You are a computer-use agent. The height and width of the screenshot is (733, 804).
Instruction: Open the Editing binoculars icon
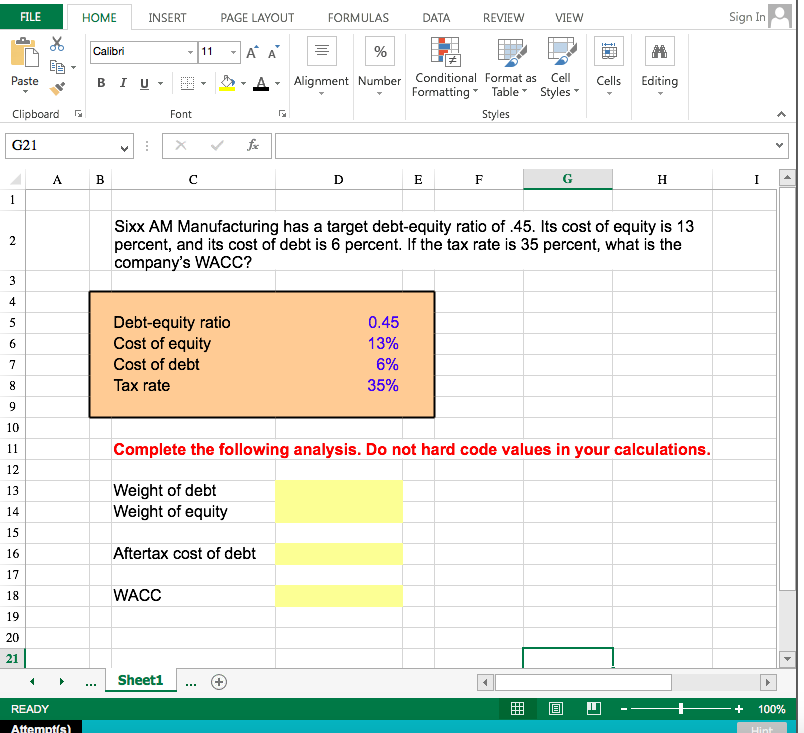pyautogui.click(x=659, y=51)
